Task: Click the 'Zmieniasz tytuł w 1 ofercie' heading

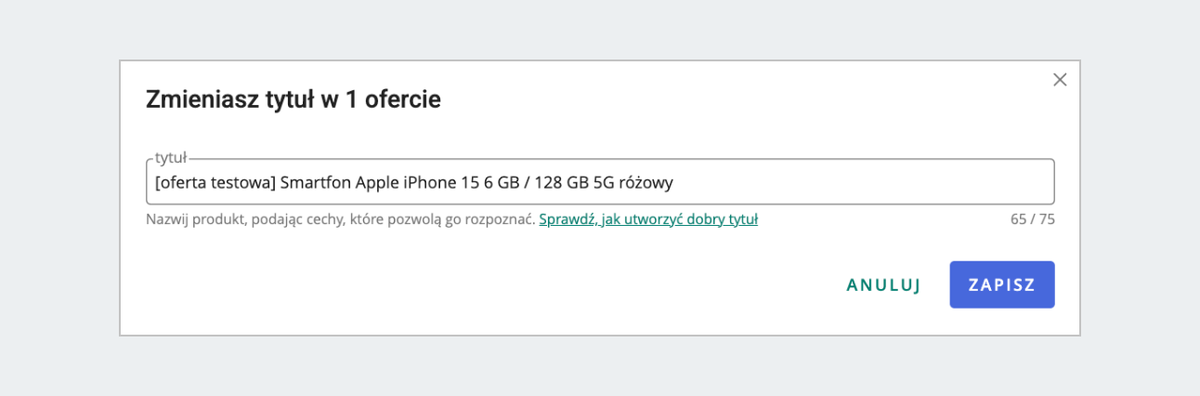Action: (294, 99)
